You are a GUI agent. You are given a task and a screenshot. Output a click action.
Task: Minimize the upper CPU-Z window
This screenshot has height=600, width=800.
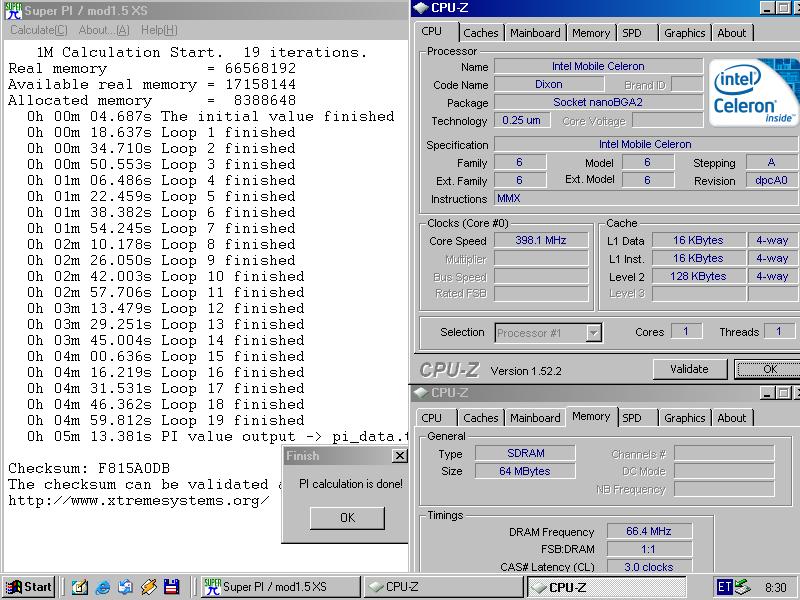click(x=767, y=8)
